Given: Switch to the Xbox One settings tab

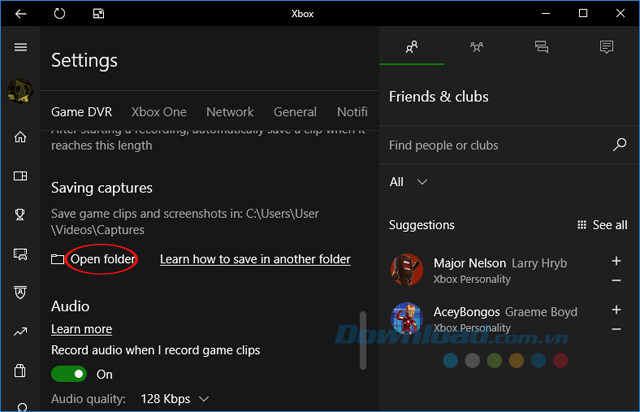Looking at the screenshot, I should (x=158, y=112).
